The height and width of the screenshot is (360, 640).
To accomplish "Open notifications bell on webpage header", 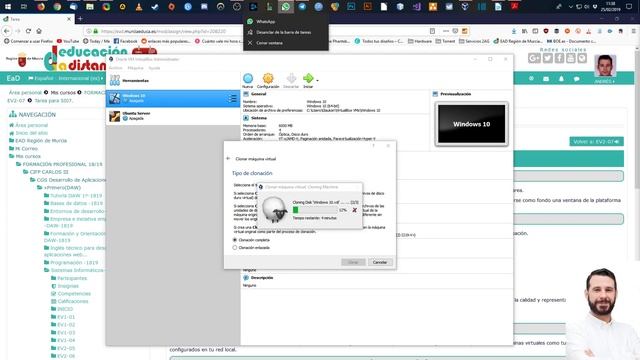I will pos(561,78).
